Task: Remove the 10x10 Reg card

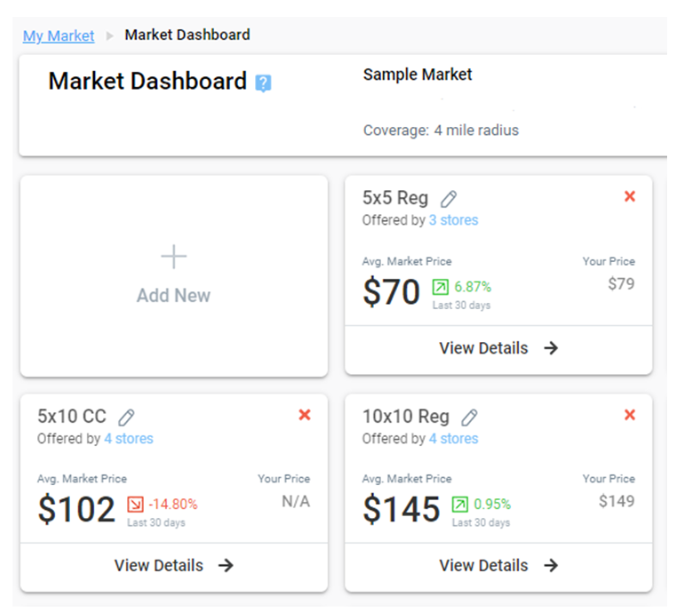Action: pos(629,415)
